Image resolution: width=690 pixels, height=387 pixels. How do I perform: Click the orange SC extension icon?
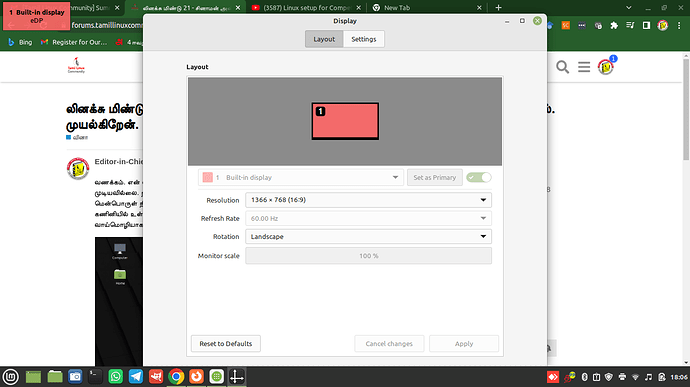pos(565,26)
